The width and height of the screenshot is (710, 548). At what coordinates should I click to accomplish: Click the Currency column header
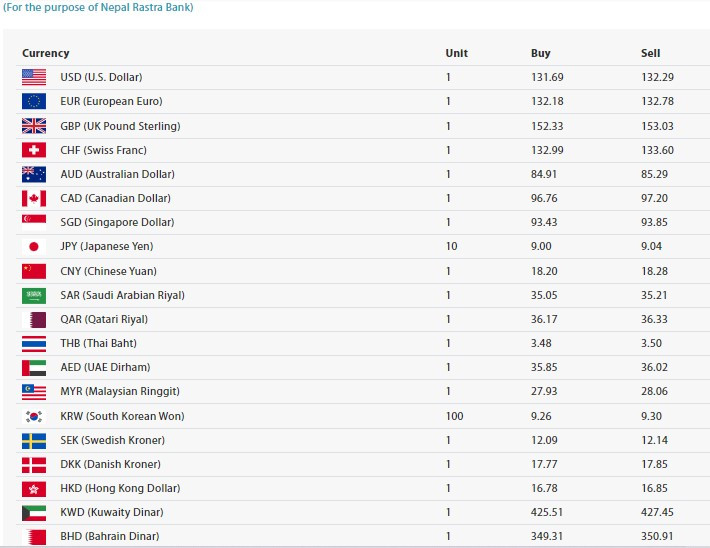pyautogui.click(x=46, y=53)
